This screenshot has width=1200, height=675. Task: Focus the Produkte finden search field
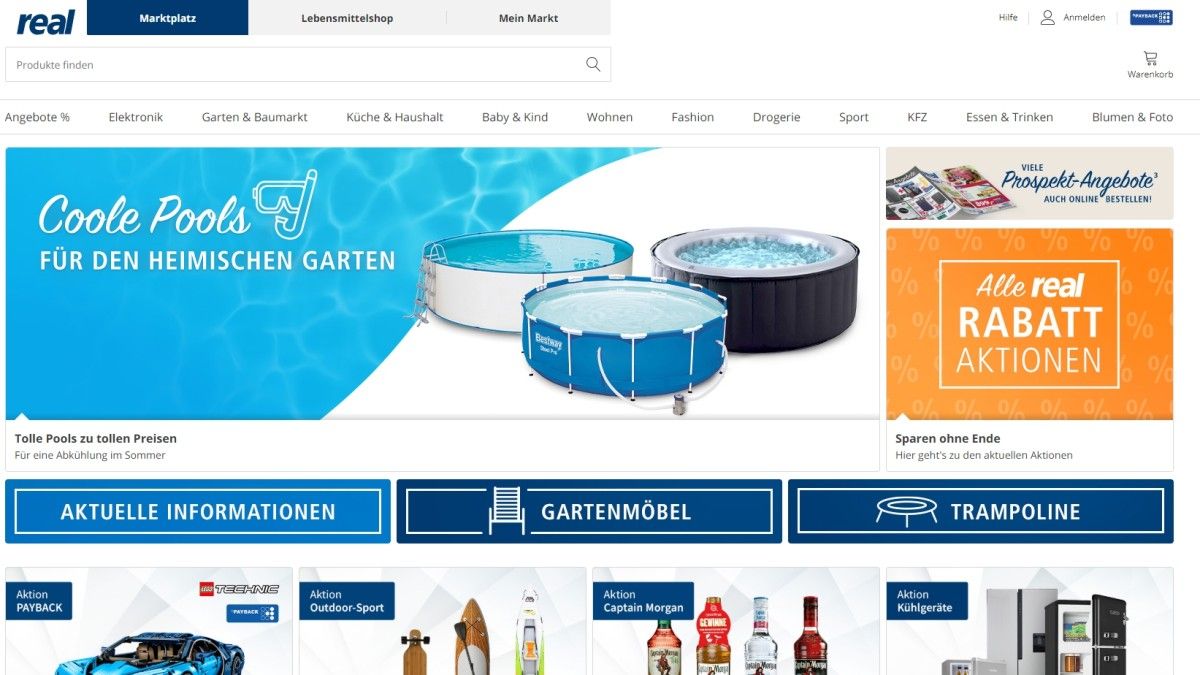click(295, 64)
